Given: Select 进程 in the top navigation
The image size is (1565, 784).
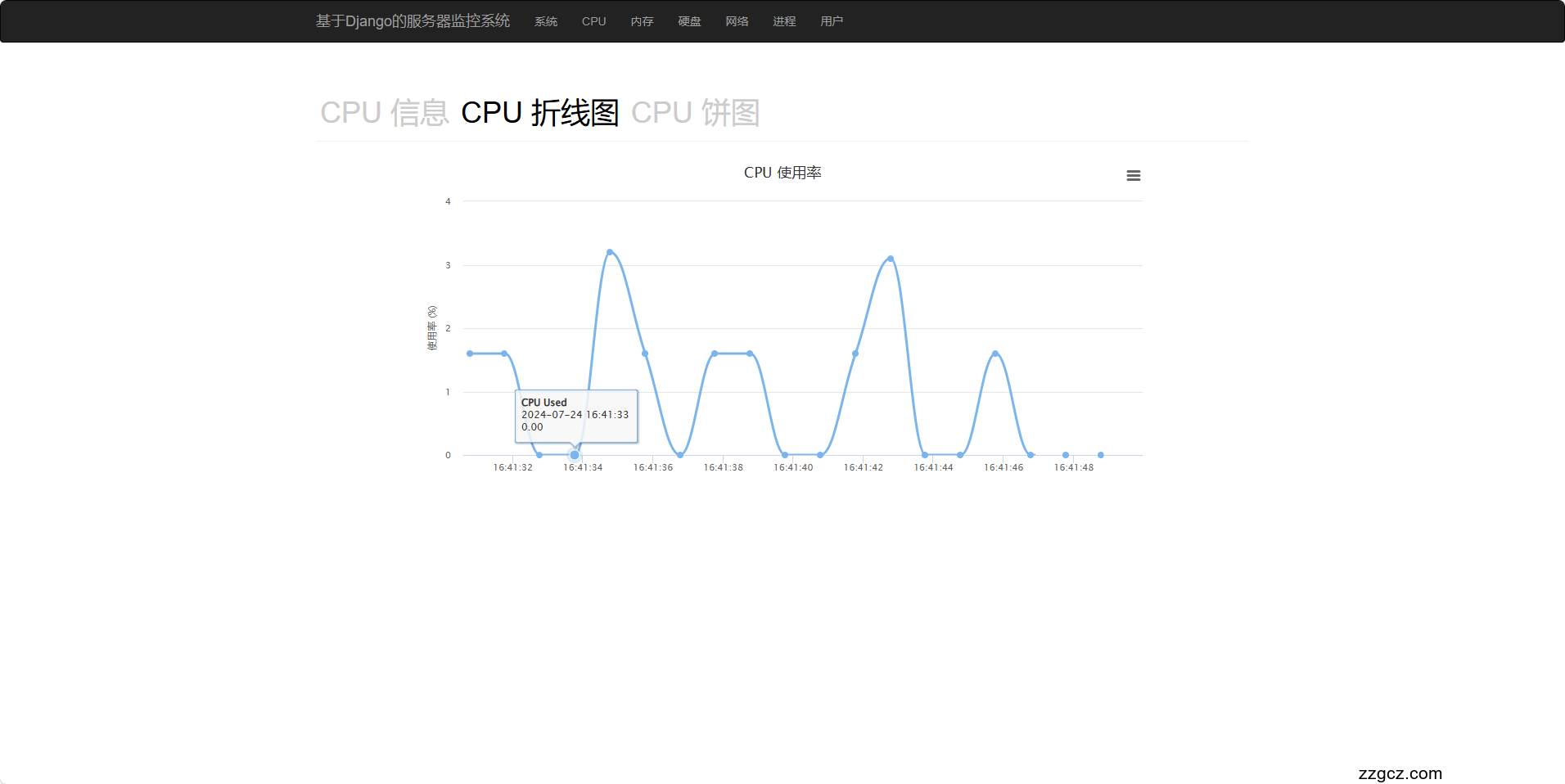Looking at the screenshot, I should (784, 21).
